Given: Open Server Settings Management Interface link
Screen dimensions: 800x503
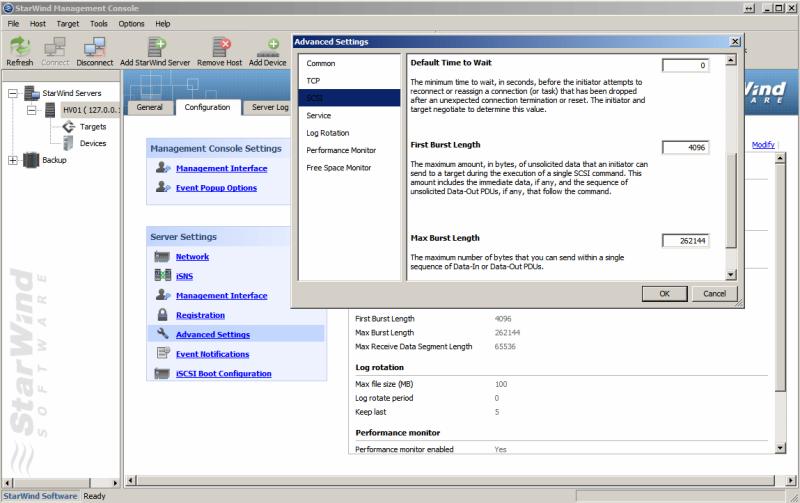Looking at the screenshot, I should (221, 295).
